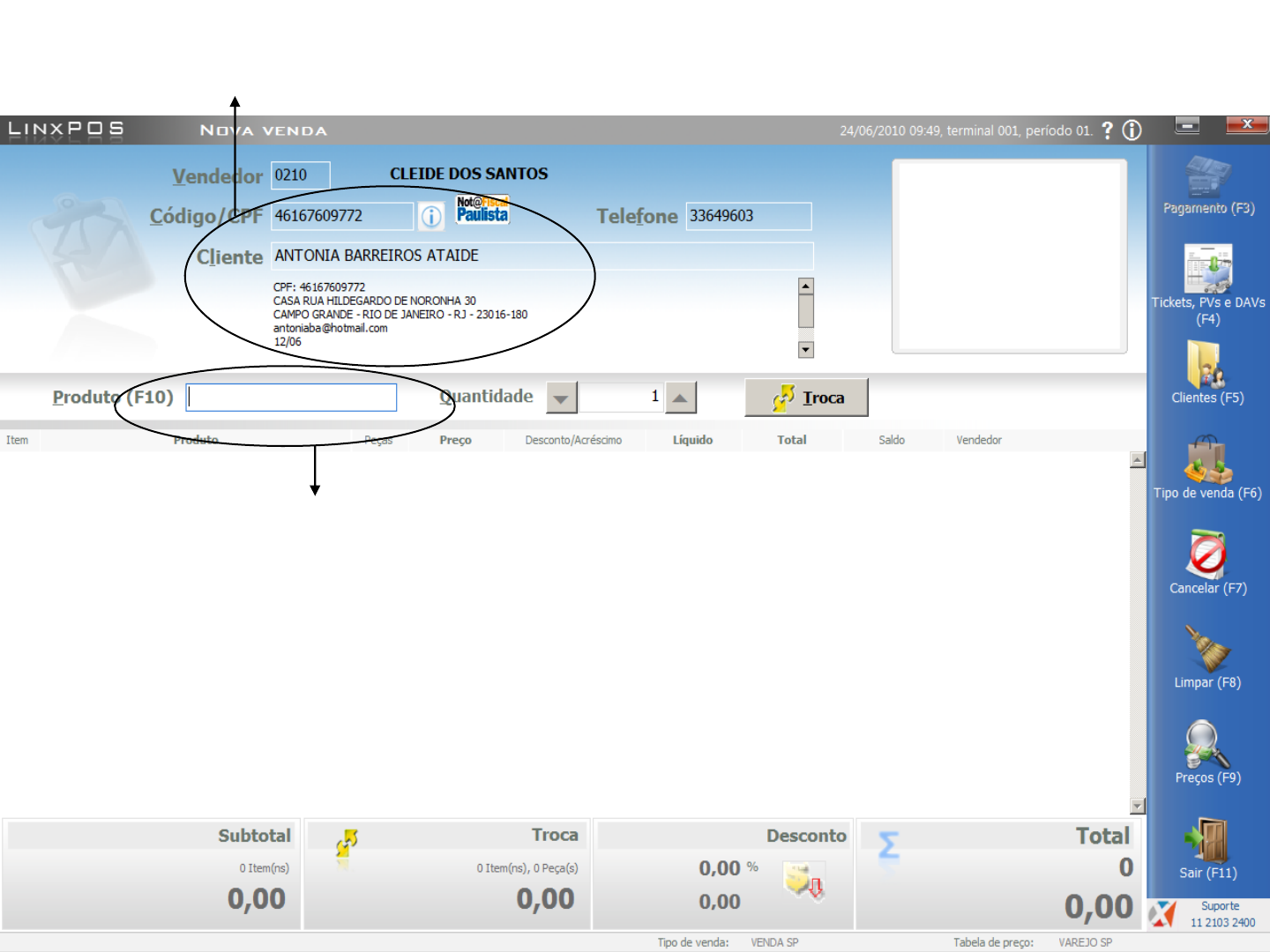The height and width of the screenshot is (952, 1270).
Task: Click the Desconto percentage value 0,00 %
Action: tap(728, 868)
